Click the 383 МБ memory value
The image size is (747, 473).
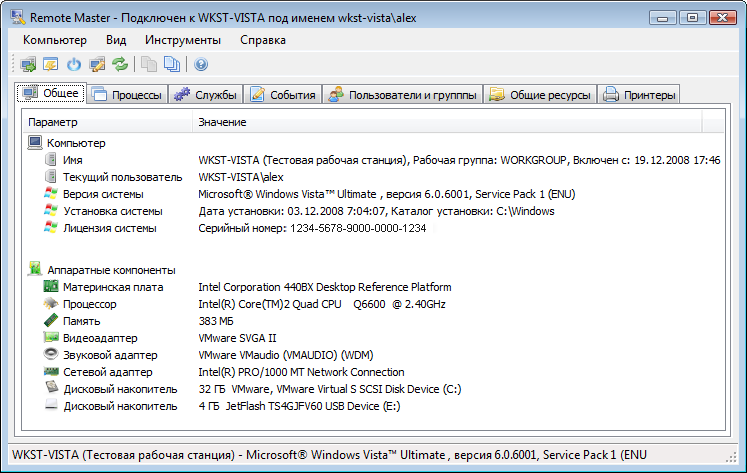[x=216, y=321]
